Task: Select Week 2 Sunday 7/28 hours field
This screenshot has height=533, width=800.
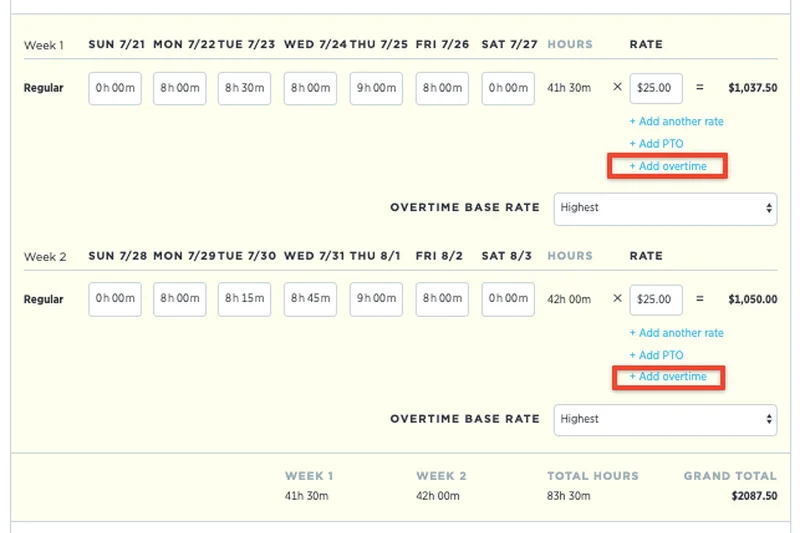Action: tap(115, 299)
